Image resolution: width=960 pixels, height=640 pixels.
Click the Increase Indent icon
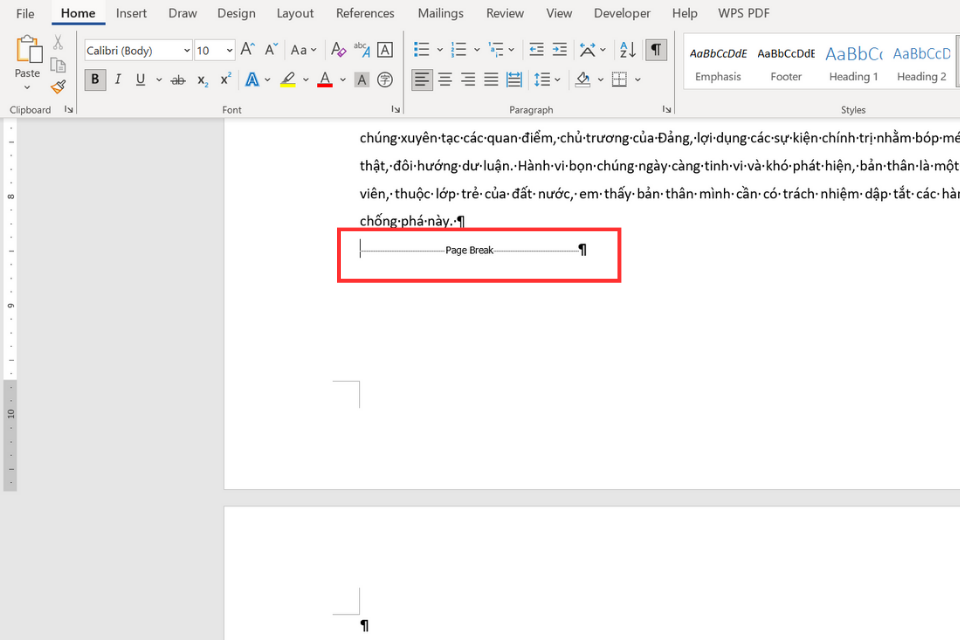point(558,48)
